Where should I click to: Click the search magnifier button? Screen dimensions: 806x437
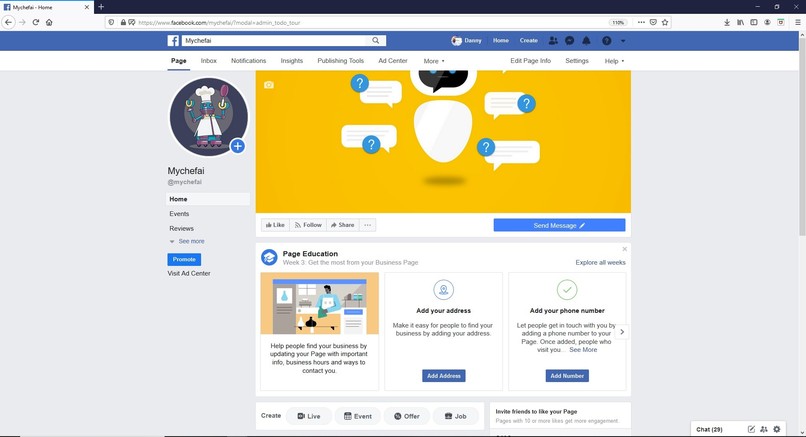376,41
